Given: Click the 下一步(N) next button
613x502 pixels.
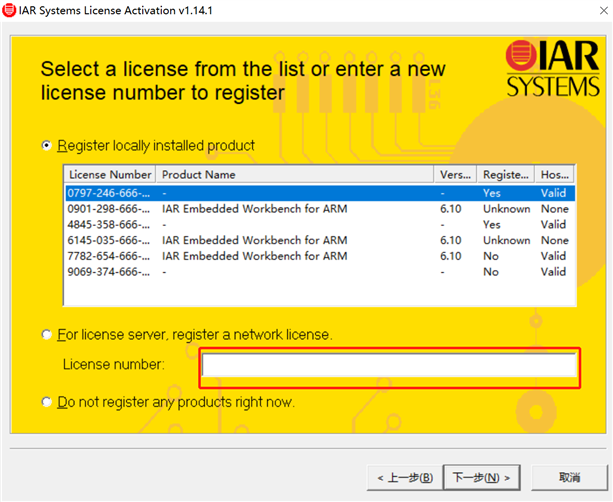Looking at the screenshot, I should pyautogui.click(x=481, y=477).
